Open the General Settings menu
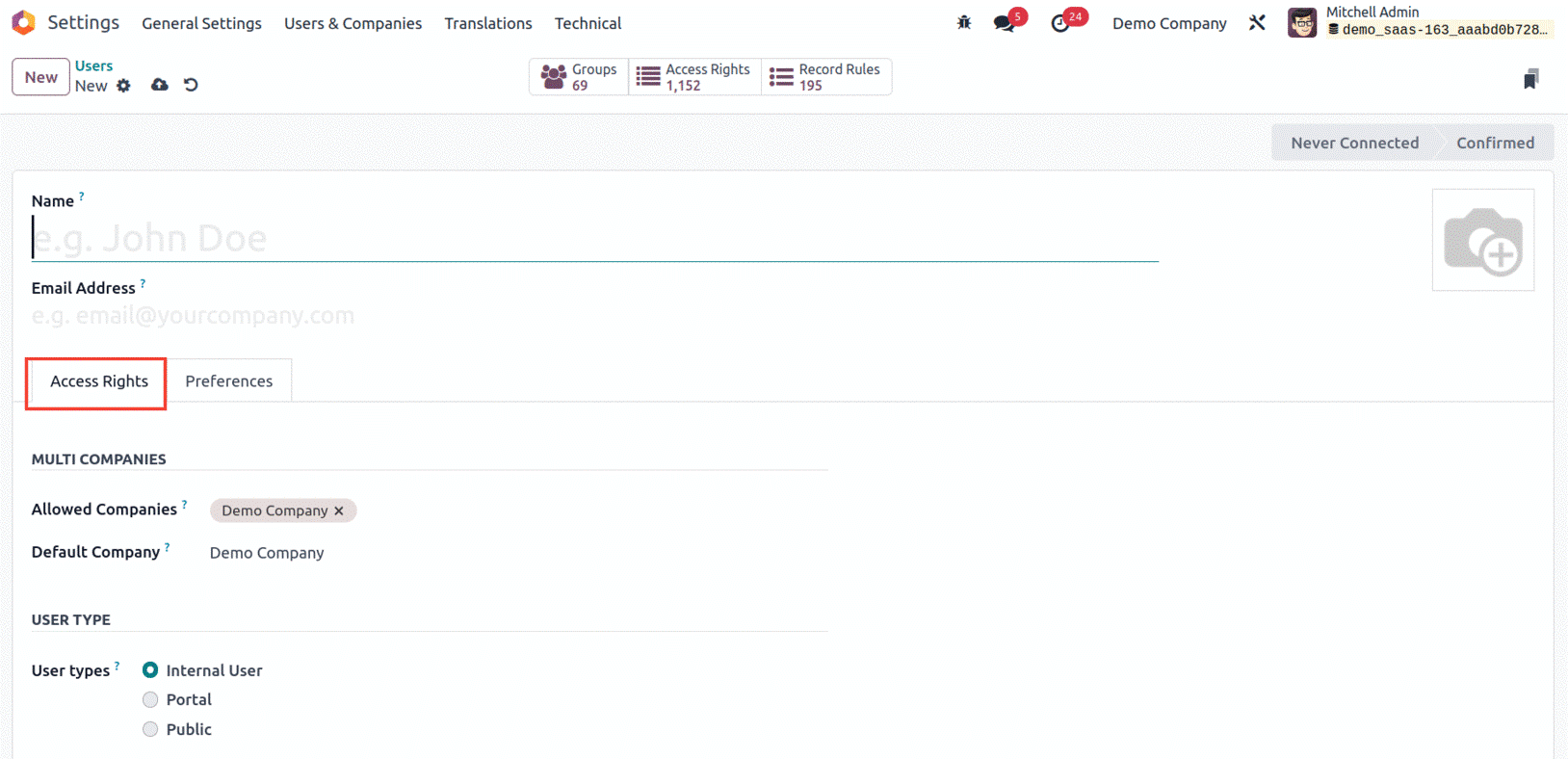This screenshot has height=759, width=1568. click(201, 23)
